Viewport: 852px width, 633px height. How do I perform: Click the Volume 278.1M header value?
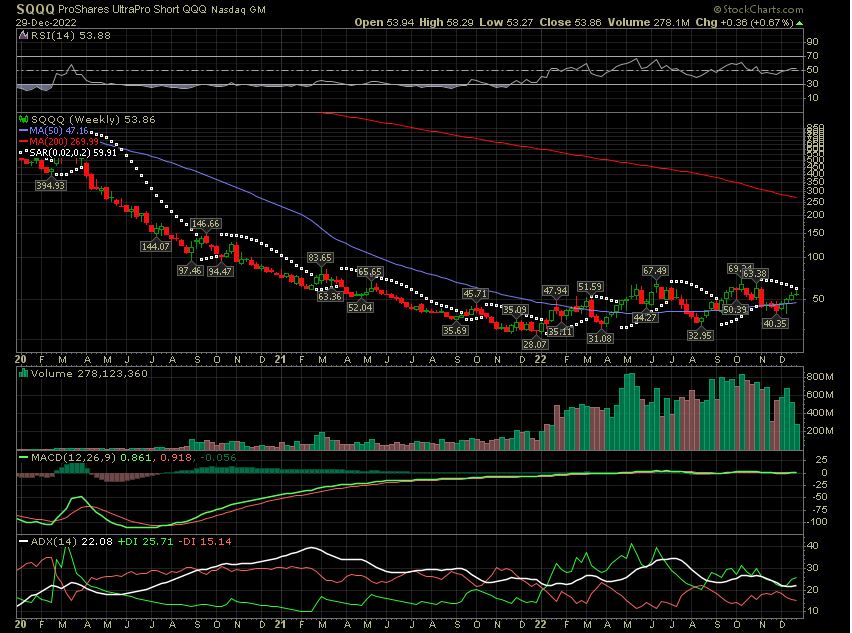tap(649, 23)
